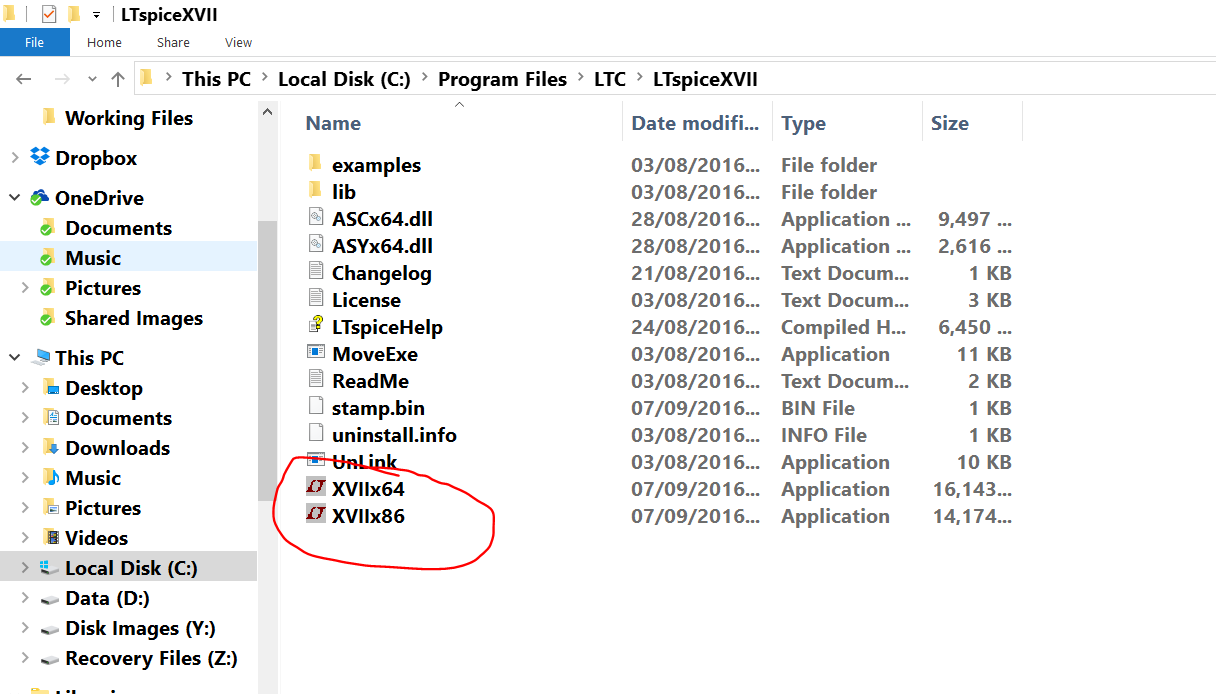The width and height of the screenshot is (1216, 694).
Task: Open the File menu
Action: [35, 42]
